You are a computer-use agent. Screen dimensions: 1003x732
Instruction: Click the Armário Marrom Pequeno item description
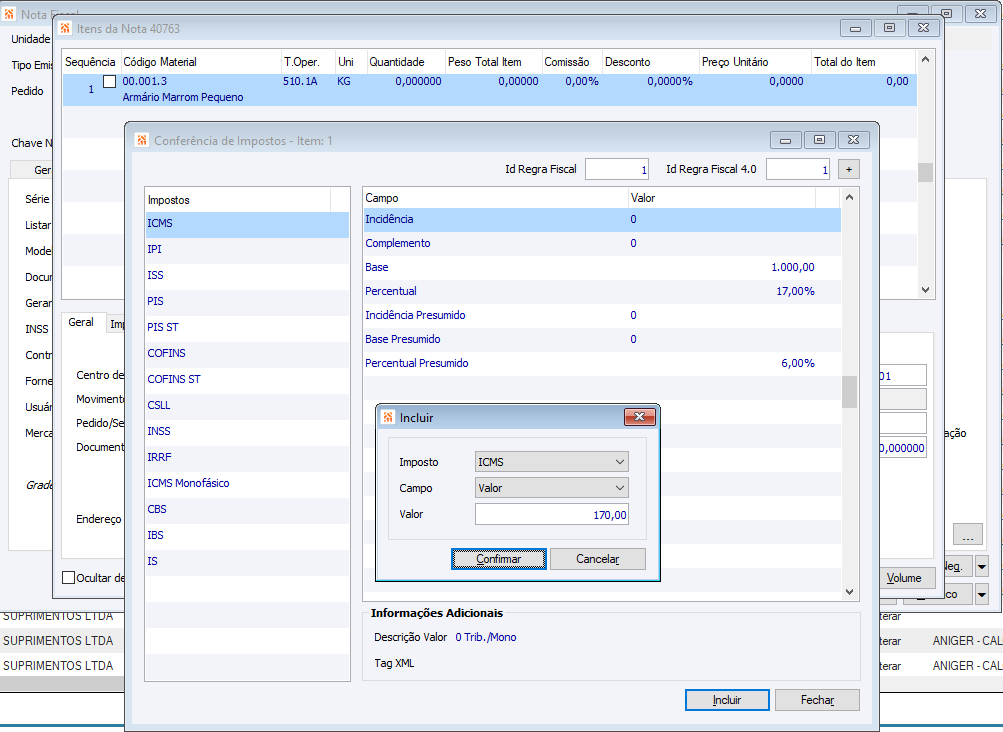183,97
